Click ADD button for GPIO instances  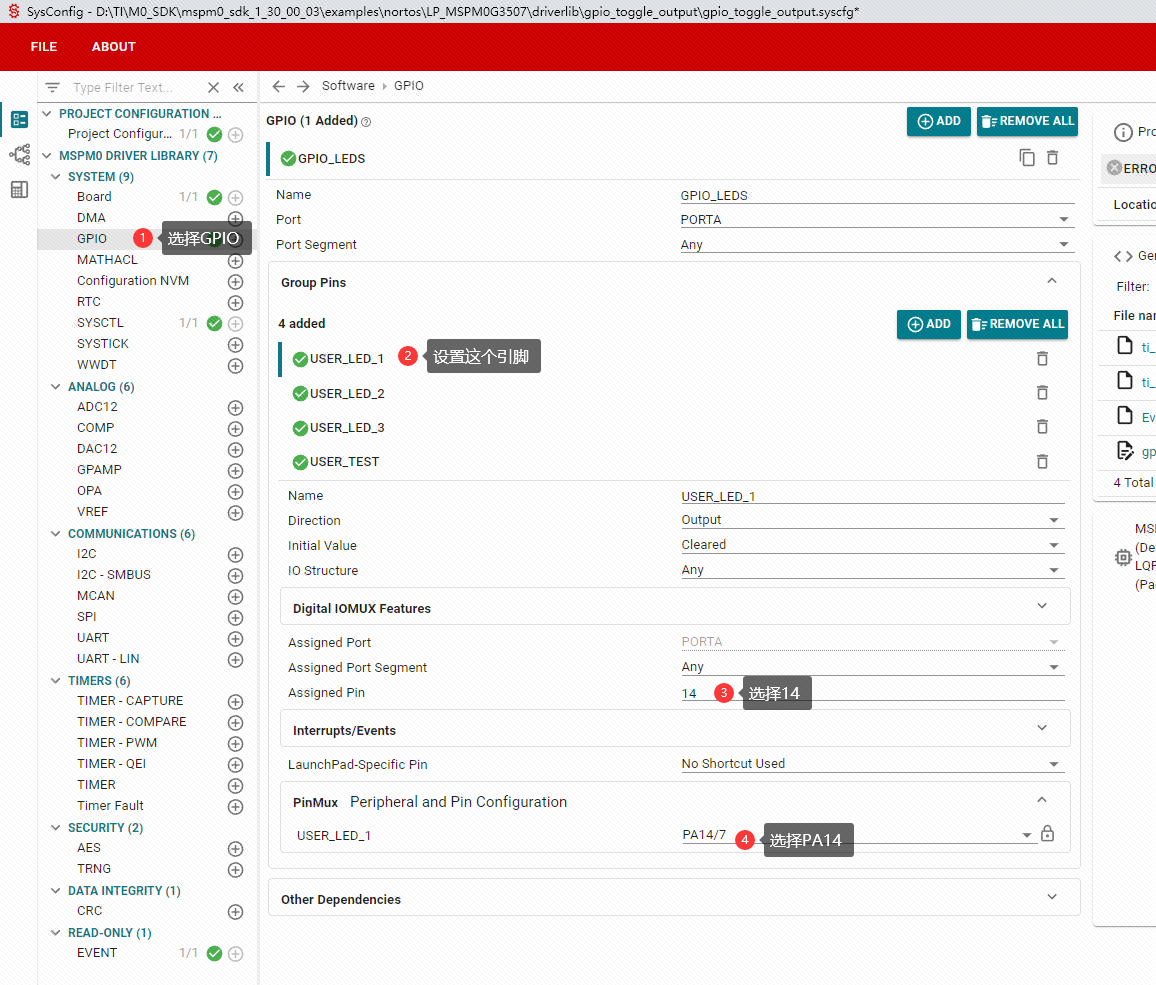tap(939, 121)
